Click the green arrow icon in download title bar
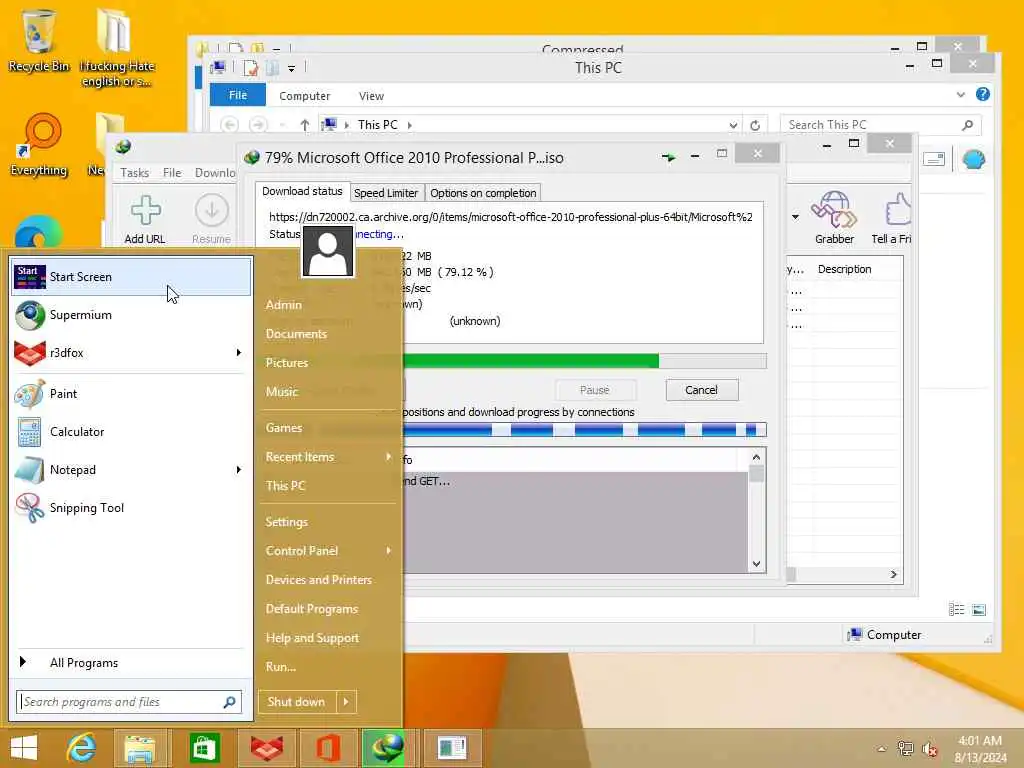Image resolution: width=1024 pixels, height=768 pixels. [x=668, y=157]
